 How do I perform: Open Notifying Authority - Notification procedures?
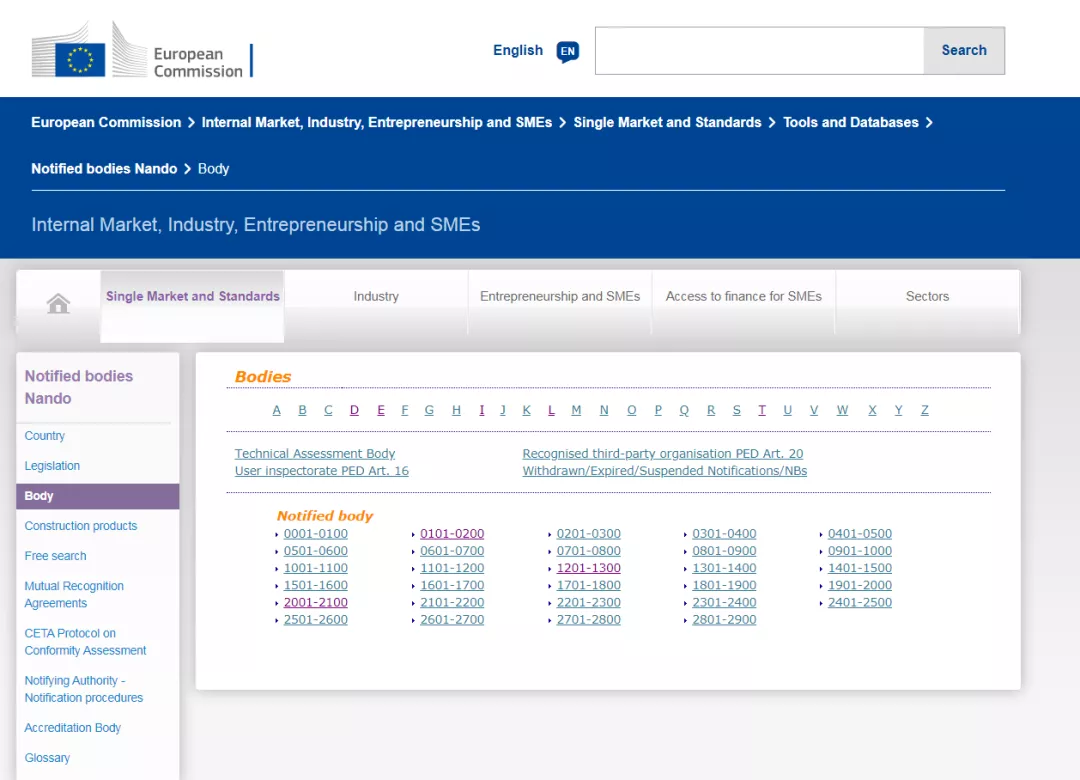(x=84, y=689)
